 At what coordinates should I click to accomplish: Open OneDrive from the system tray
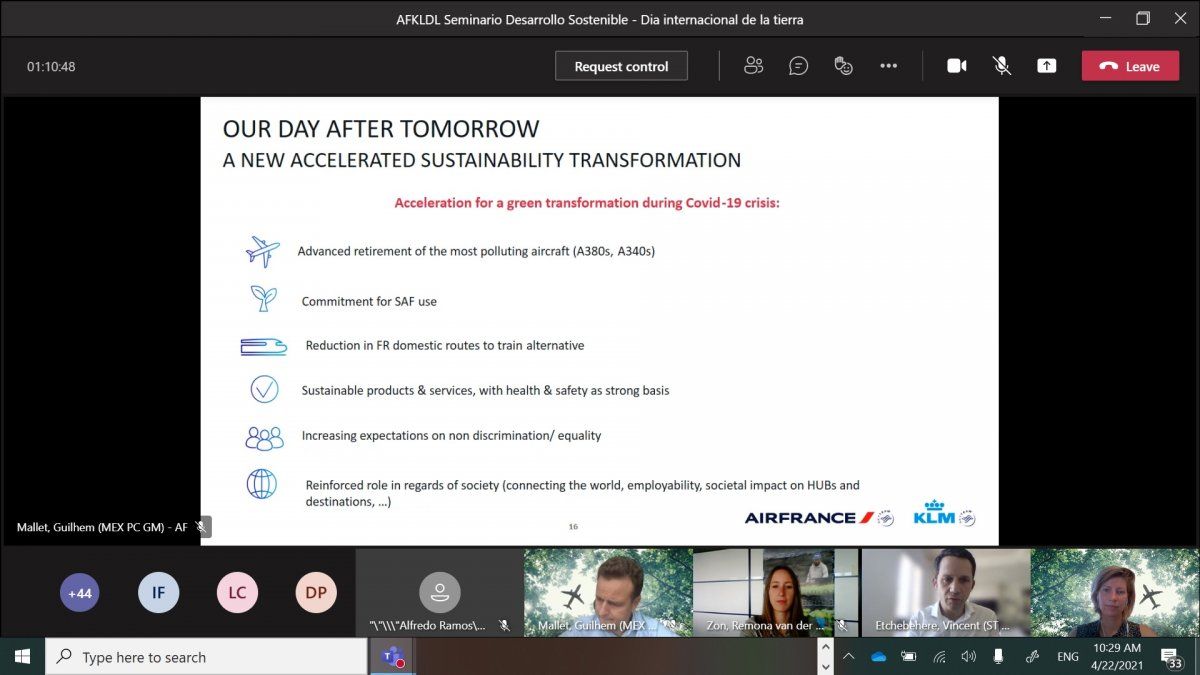[x=878, y=657]
